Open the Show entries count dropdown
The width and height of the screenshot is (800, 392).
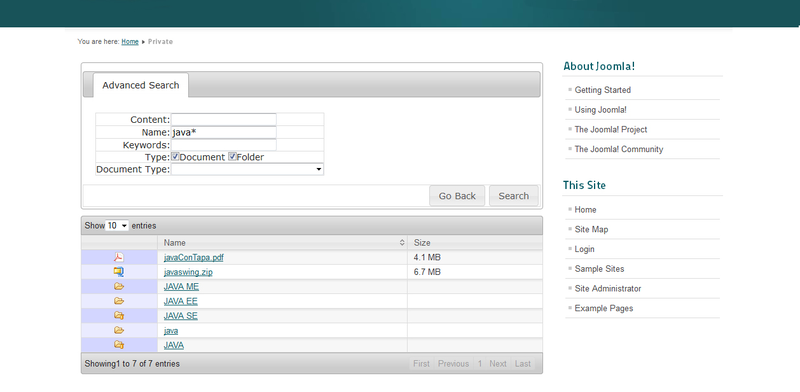click(117, 226)
